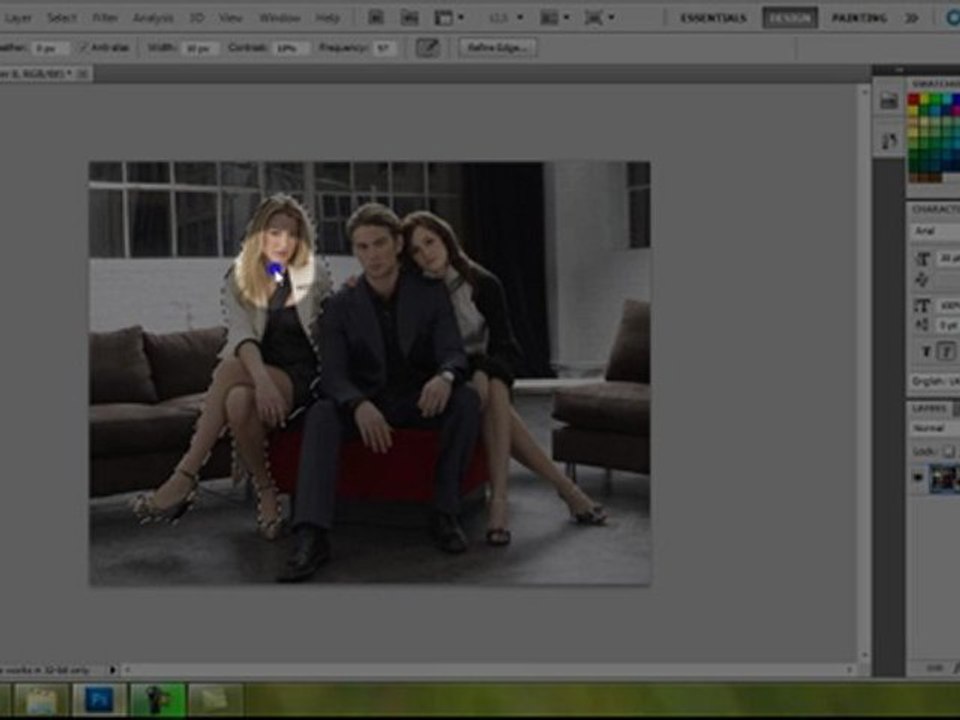The height and width of the screenshot is (720, 960).
Task: Launch Mini Bridge icon
Action: (x=409, y=18)
